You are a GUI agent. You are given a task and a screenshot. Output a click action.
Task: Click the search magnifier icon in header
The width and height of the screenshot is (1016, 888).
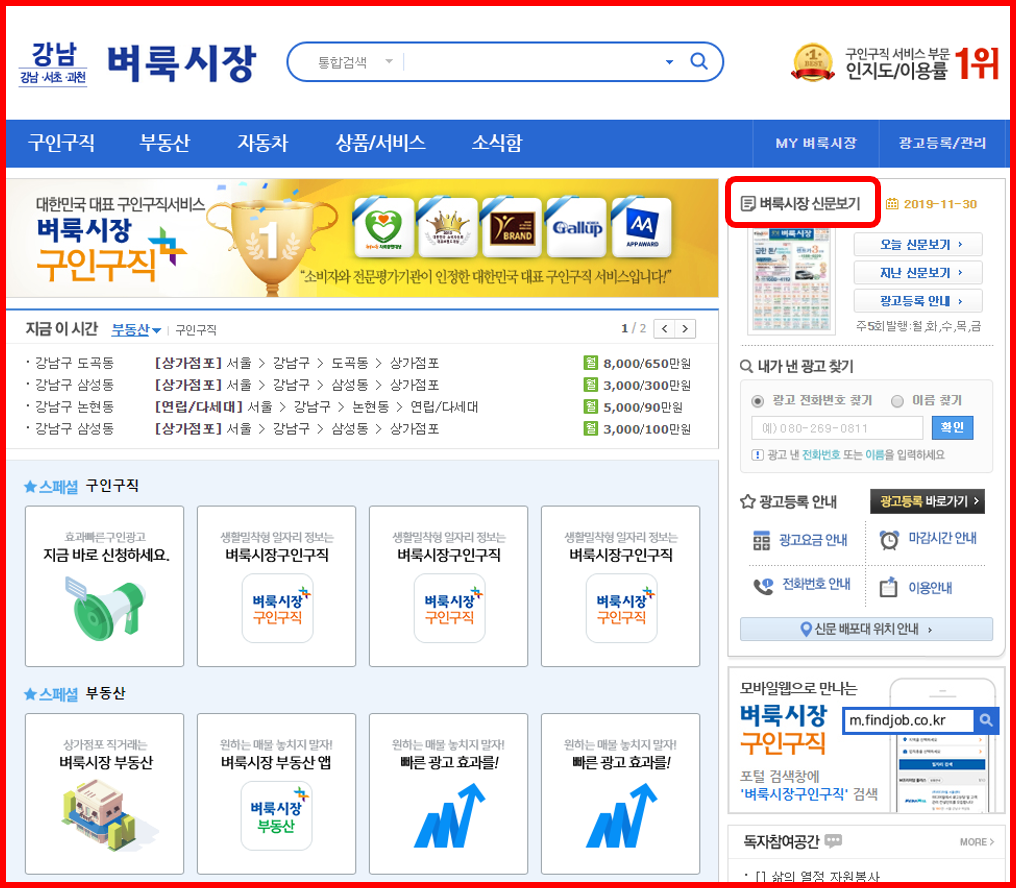coord(698,62)
